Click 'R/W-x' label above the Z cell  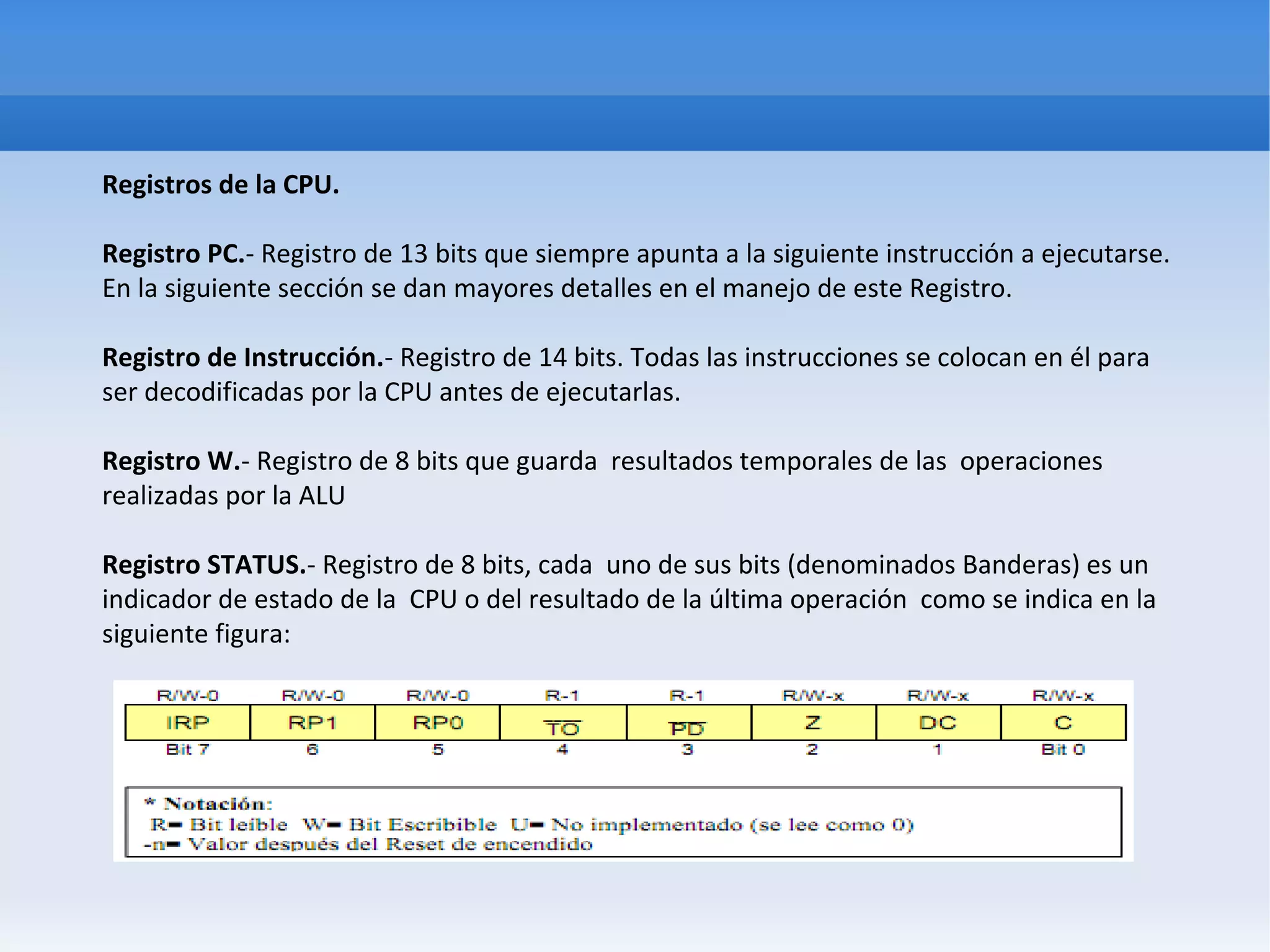pyautogui.click(x=813, y=696)
